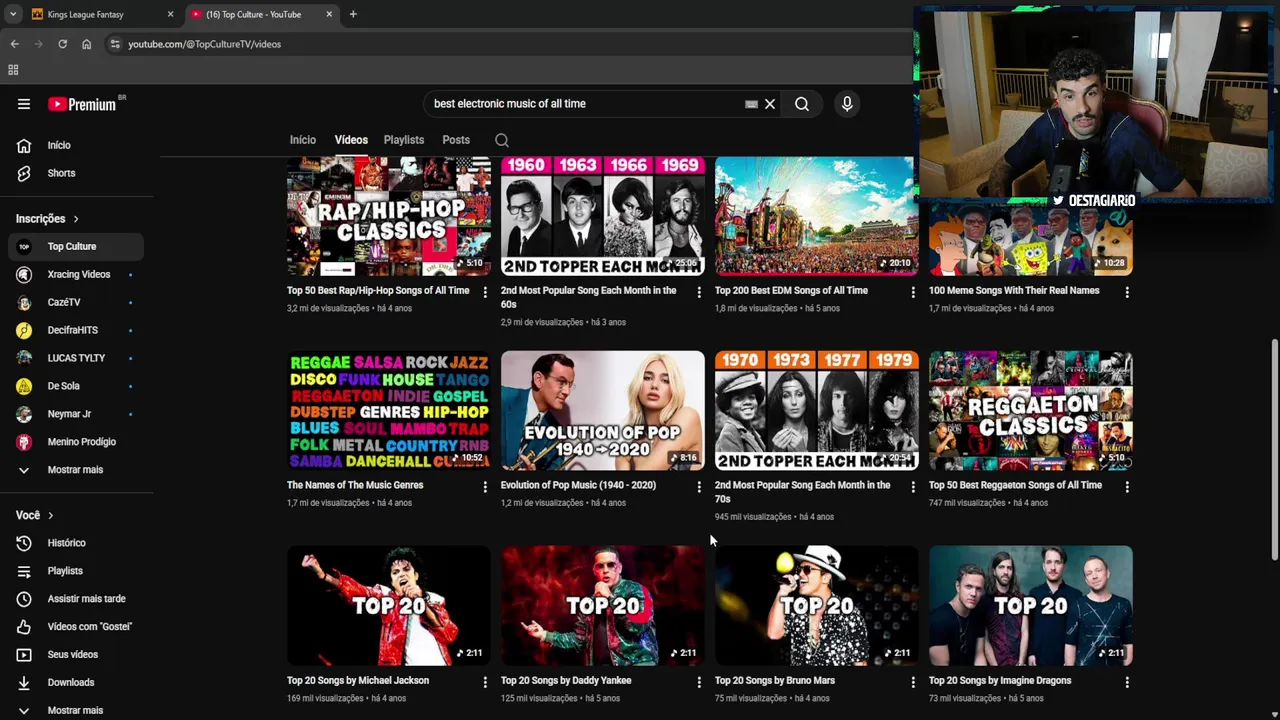This screenshot has width=1280, height=720.
Task: Click the browser address bar URL
Action: (205, 44)
